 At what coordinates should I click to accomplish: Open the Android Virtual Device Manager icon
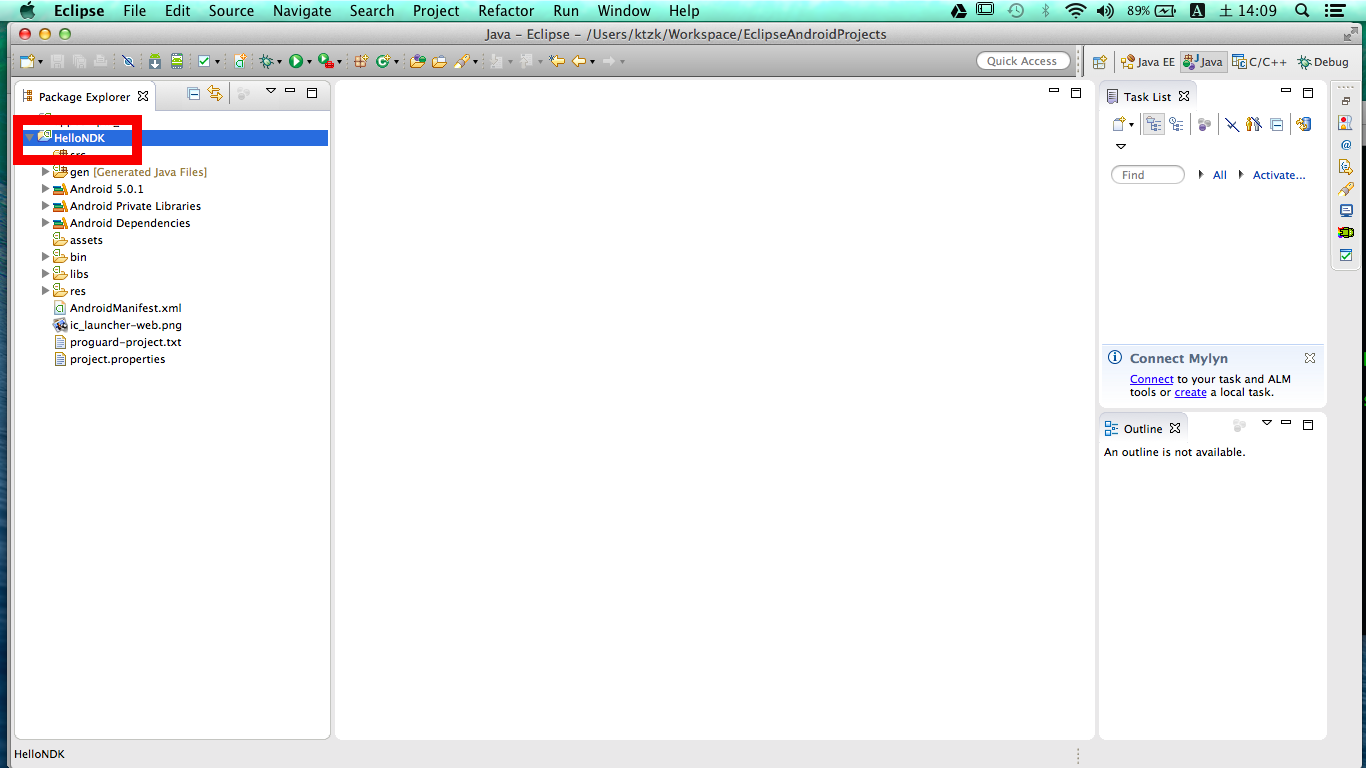point(177,61)
